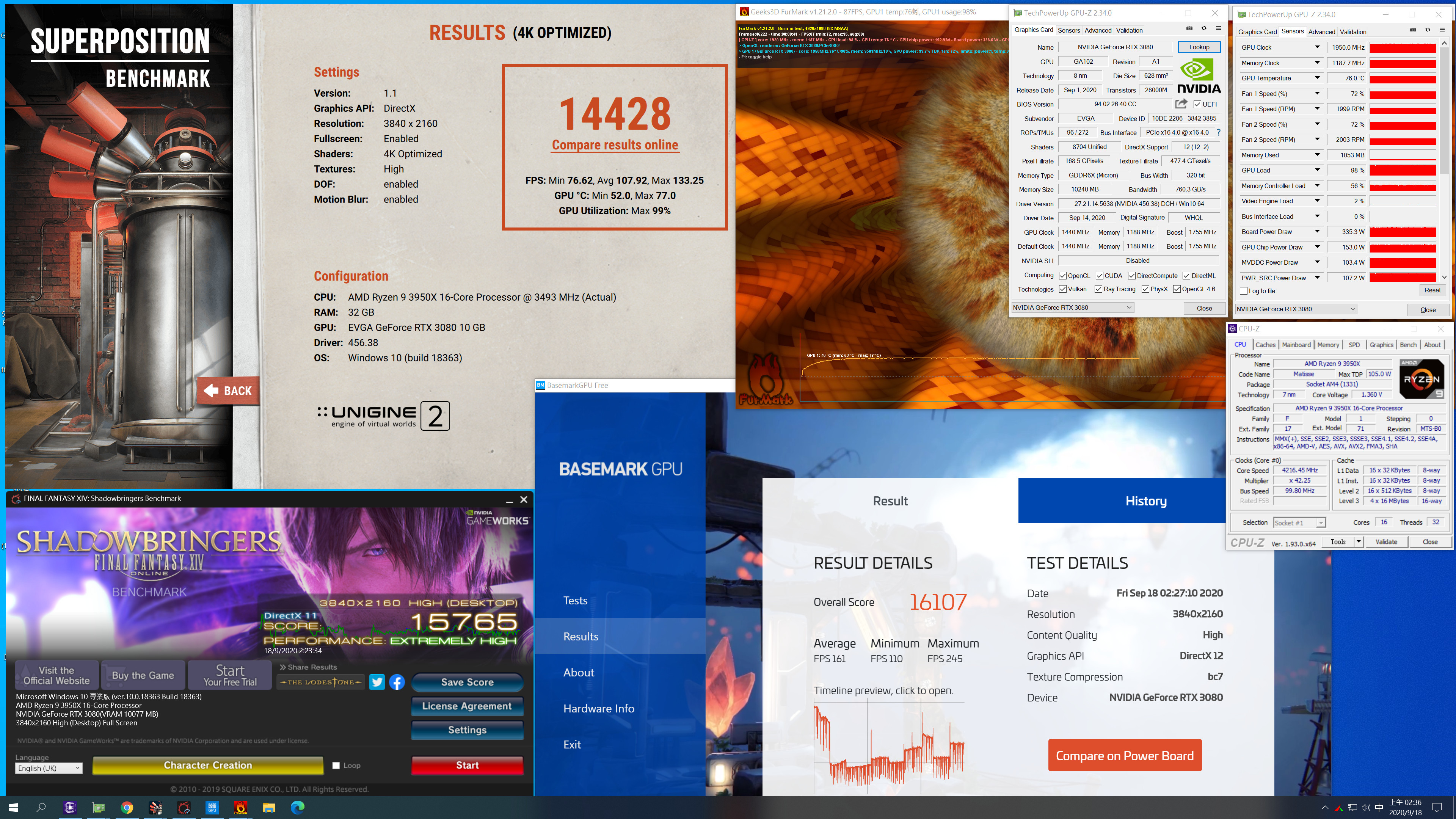Toggle the Vulkan checkbox
Image resolution: width=1456 pixels, height=819 pixels.
click(1062, 289)
